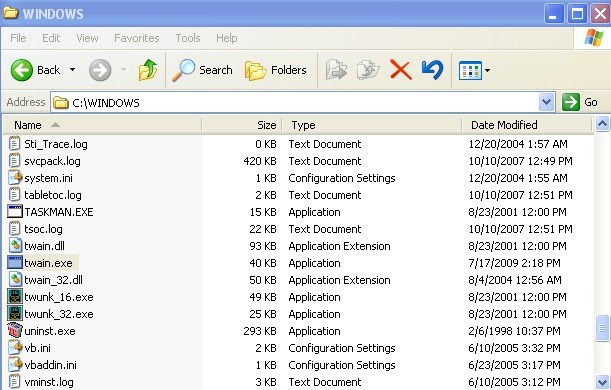Expand the Back history dropdown arrow
611x390 pixels.
(x=72, y=70)
